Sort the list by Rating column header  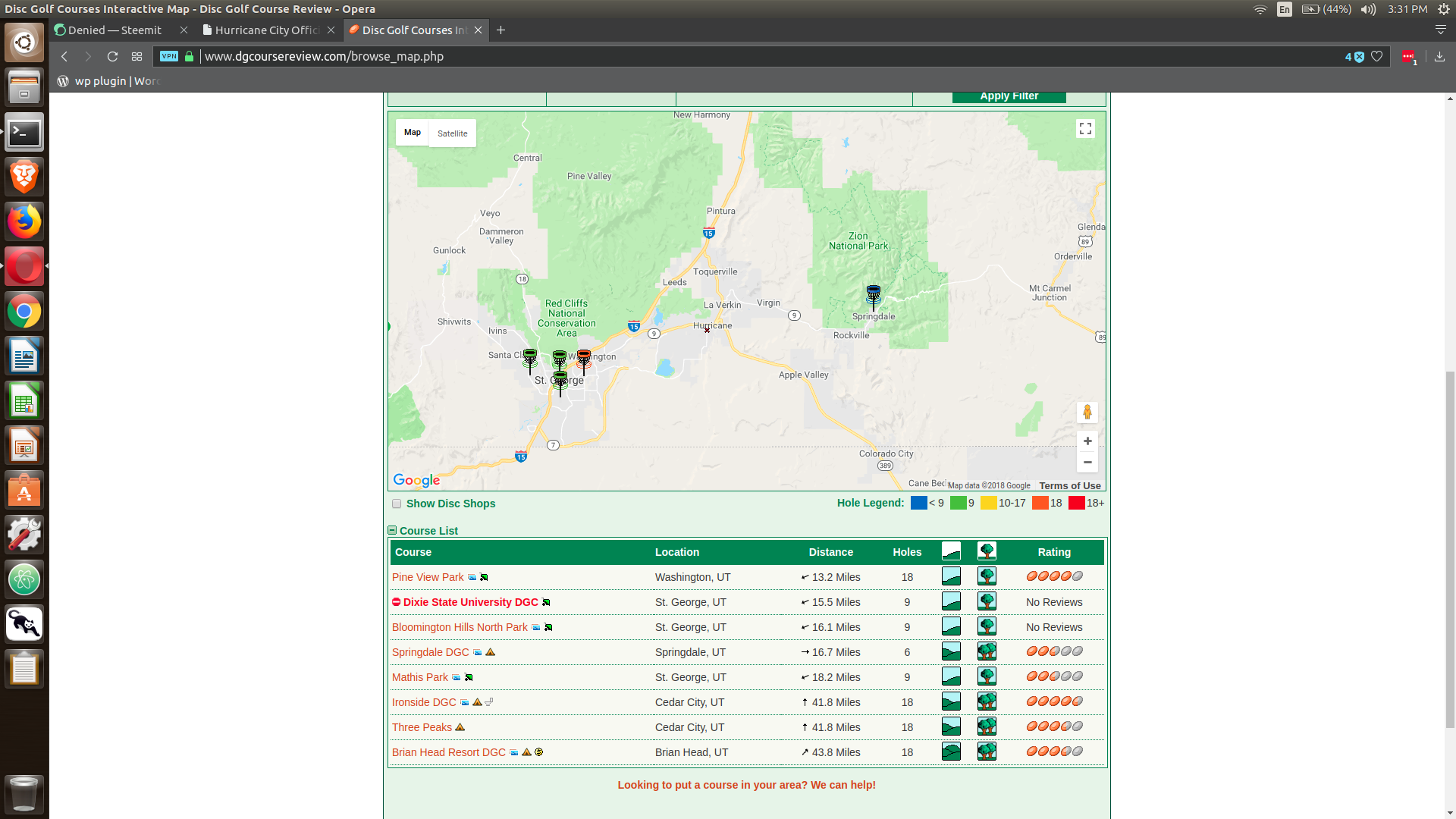1054,552
